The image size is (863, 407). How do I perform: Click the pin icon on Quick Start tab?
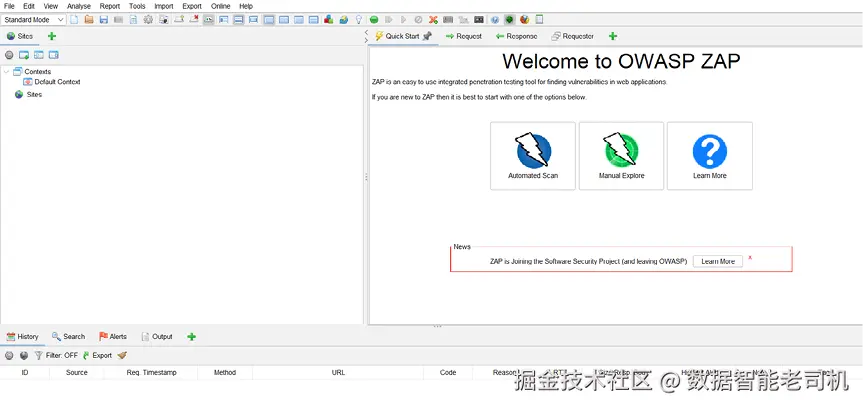pyautogui.click(x=427, y=36)
